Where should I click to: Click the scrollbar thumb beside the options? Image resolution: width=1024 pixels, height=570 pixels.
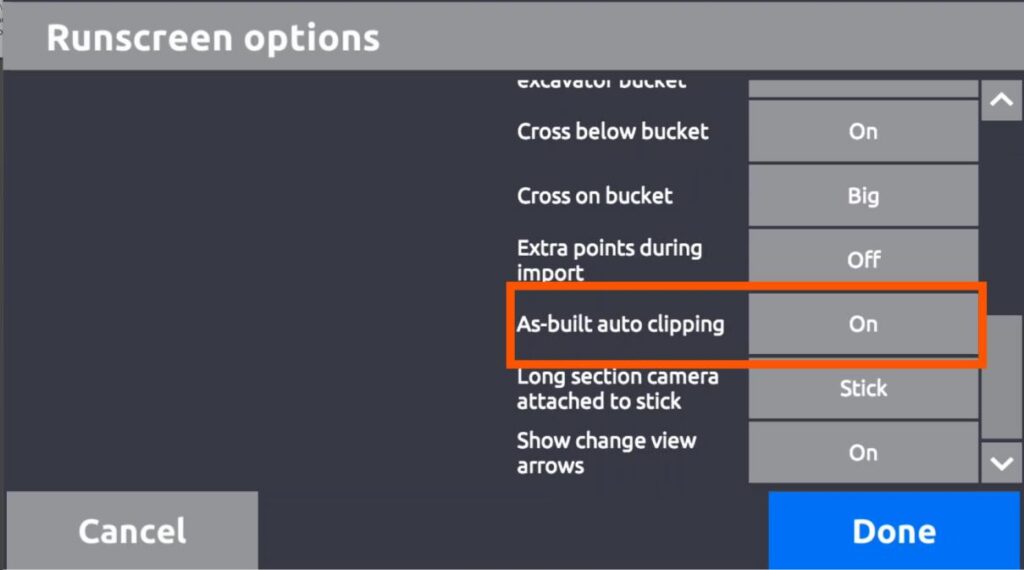(1001, 377)
